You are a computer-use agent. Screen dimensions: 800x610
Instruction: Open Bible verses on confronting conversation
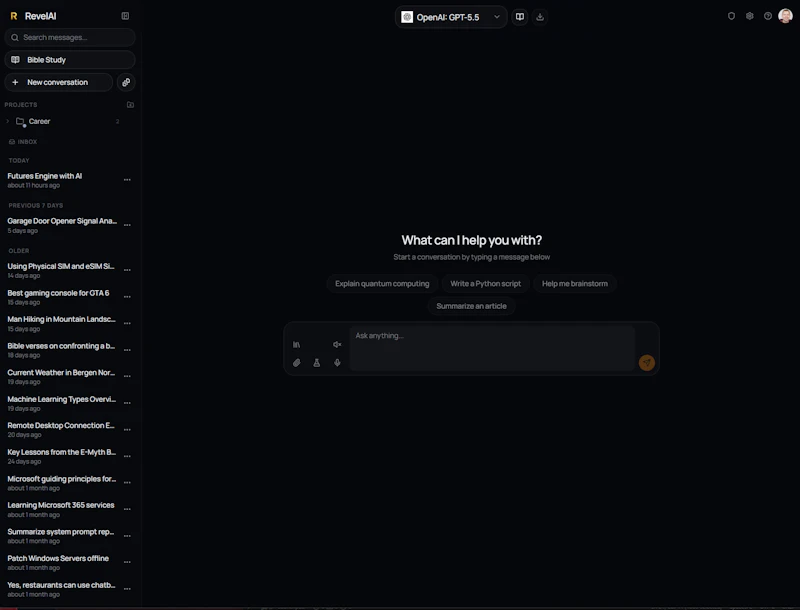(x=62, y=350)
